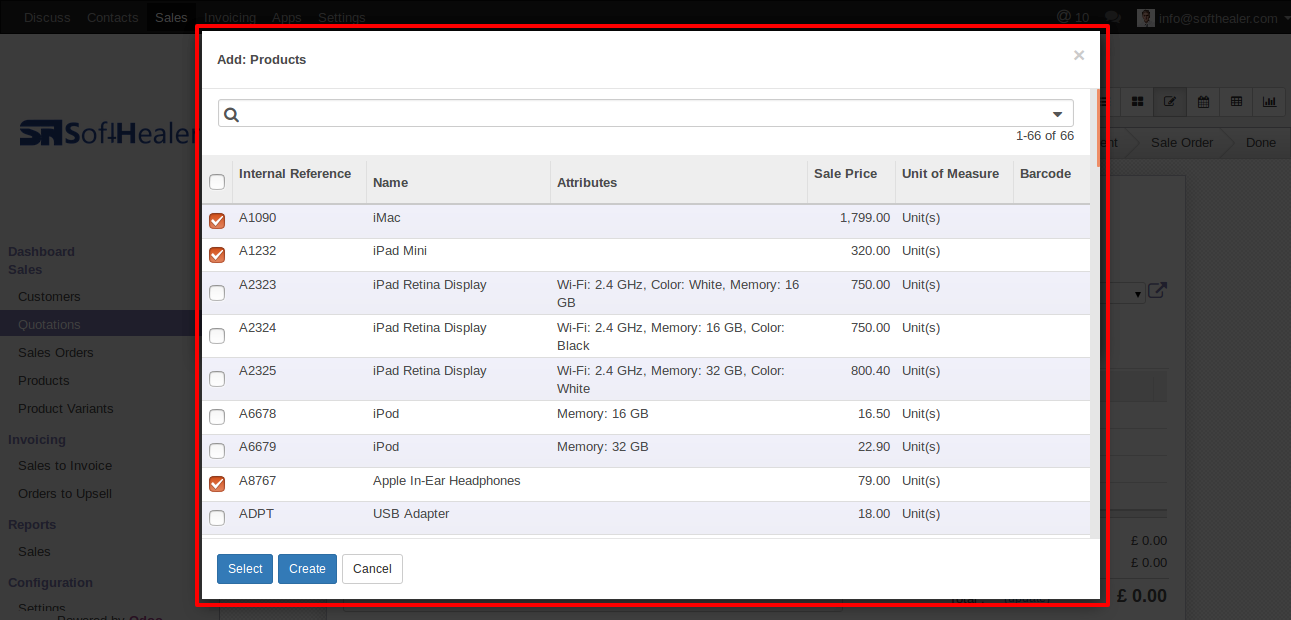The height and width of the screenshot is (620, 1291).
Task: Open Sales Orders in the sidebar
Action: pyautogui.click(x=56, y=352)
